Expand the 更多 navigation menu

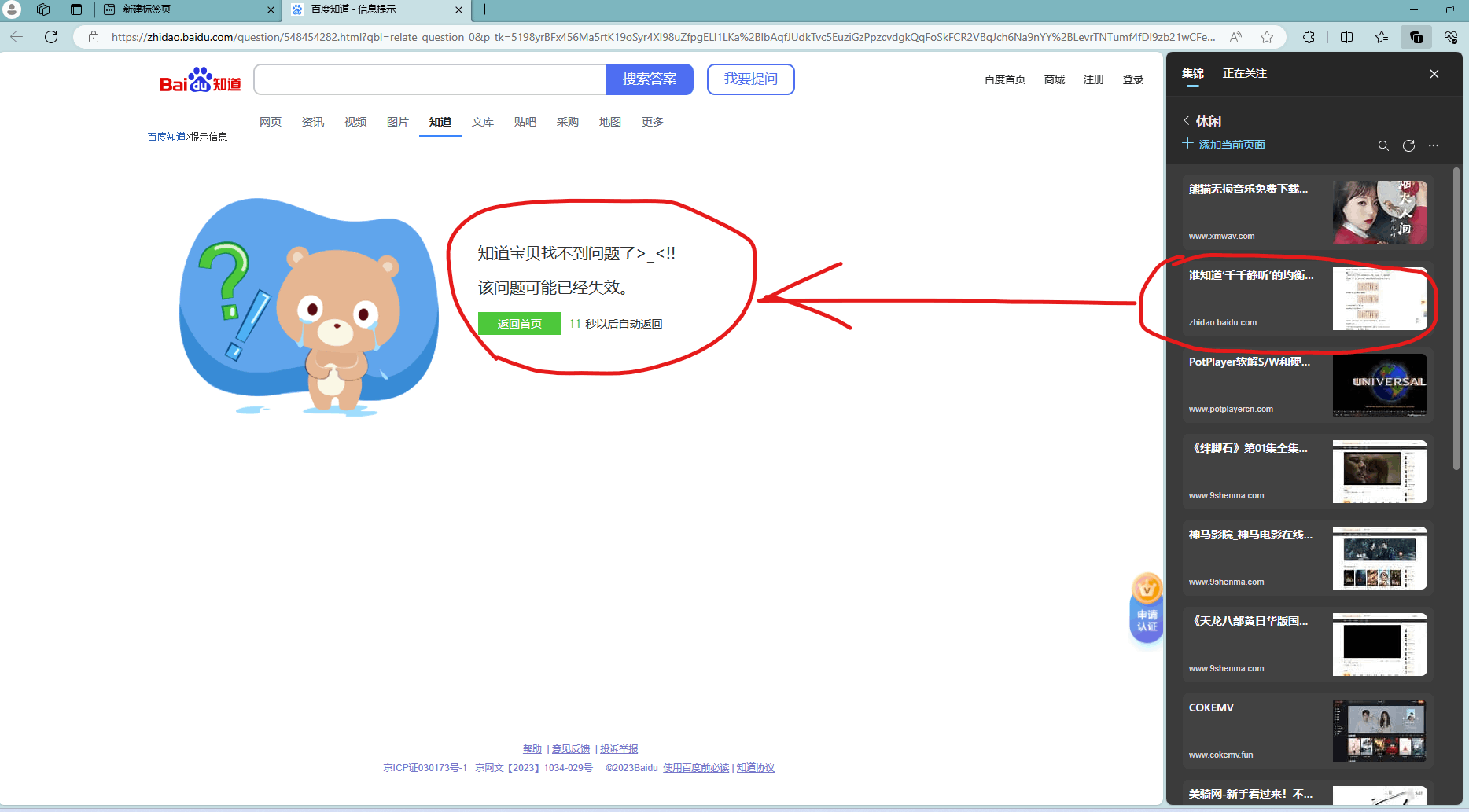tap(653, 122)
